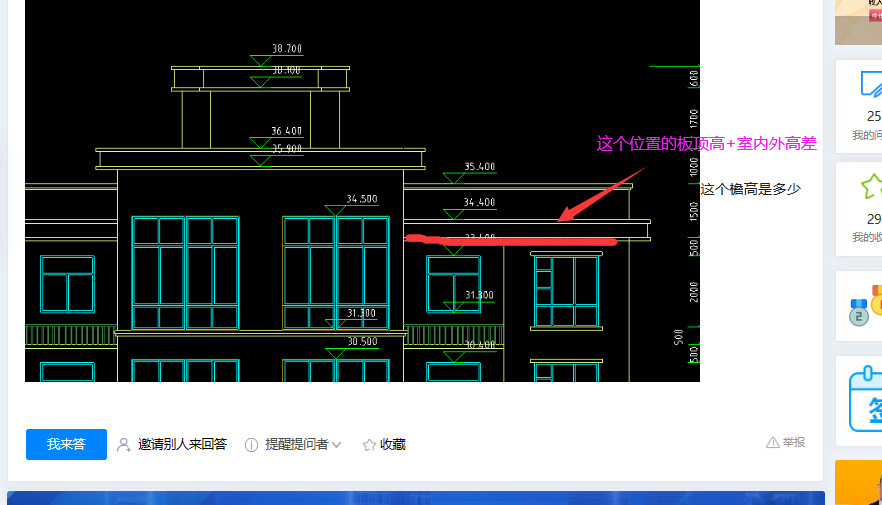This screenshot has height=505, width=882.
Task: Click the magenta 这个位置的板顶高+室内外高差 note
Action: coord(706,144)
